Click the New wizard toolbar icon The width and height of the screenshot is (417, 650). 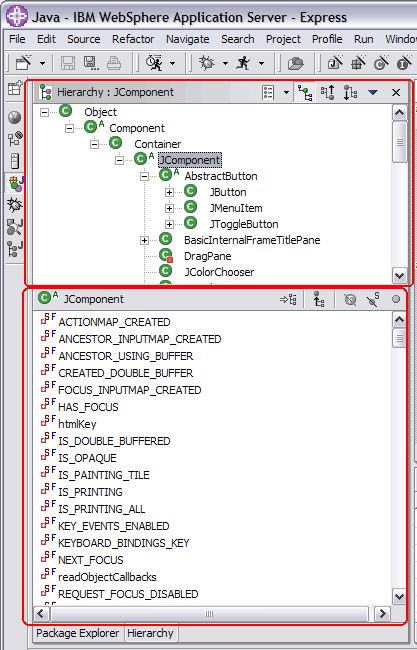coord(24,63)
